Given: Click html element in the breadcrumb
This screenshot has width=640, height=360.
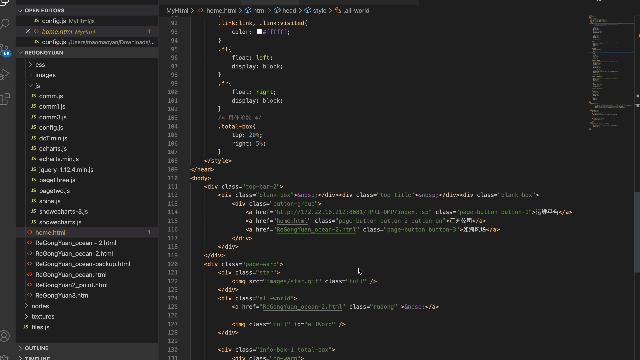Looking at the screenshot, I should point(259,11).
